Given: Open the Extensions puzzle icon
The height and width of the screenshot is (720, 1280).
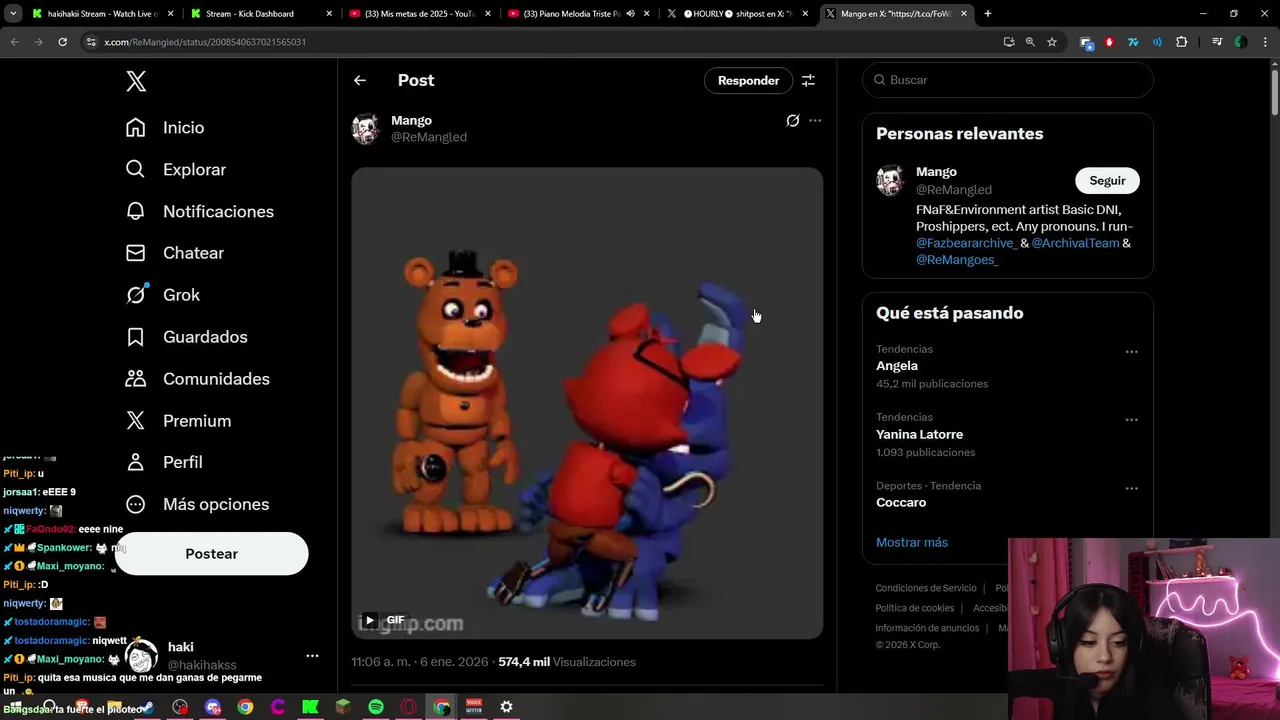Looking at the screenshot, I should click(1181, 42).
